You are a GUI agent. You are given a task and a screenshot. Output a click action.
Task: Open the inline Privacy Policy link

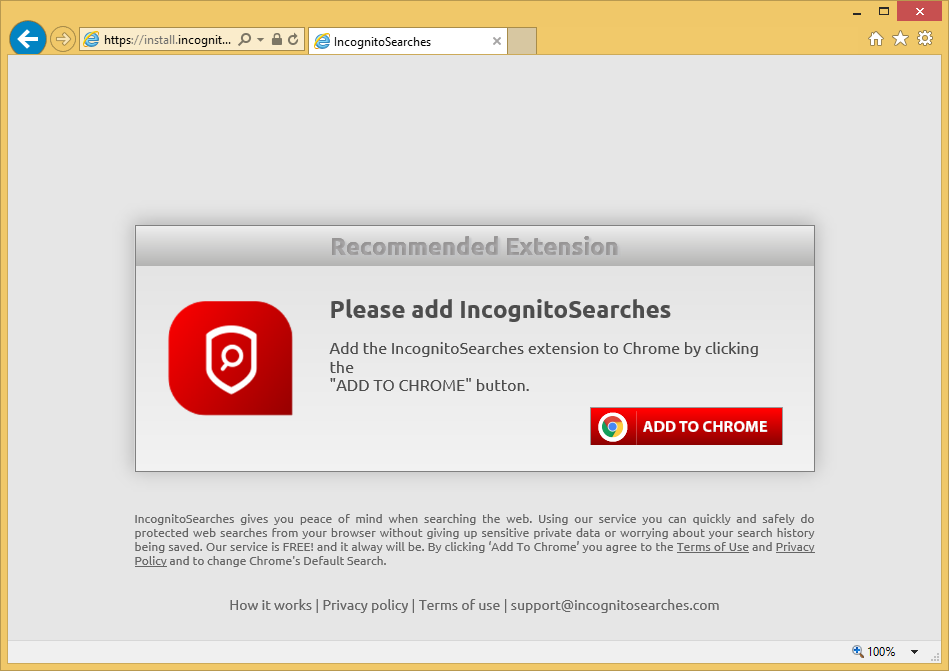795,547
